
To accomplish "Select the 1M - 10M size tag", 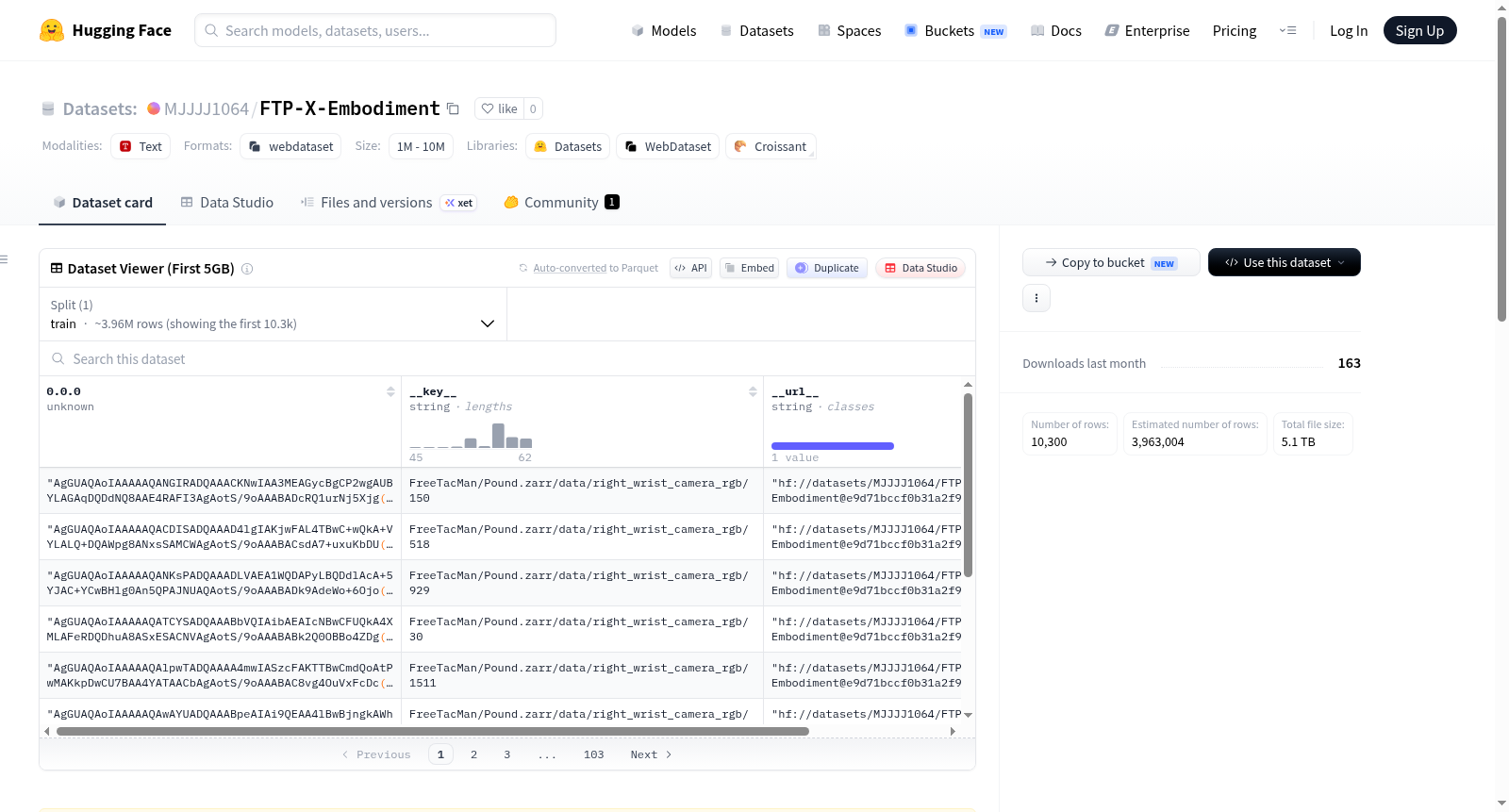I will (x=421, y=146).
